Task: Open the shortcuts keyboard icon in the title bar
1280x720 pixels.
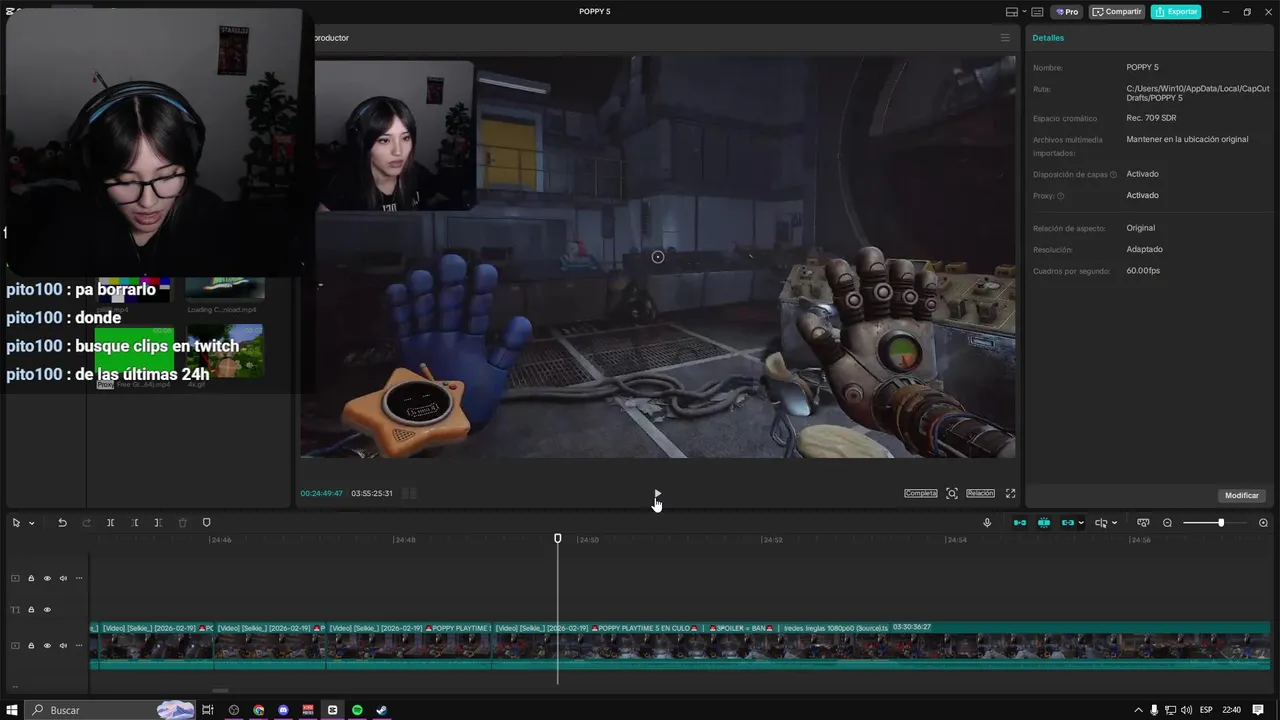Action: (x=1037, y=12)
